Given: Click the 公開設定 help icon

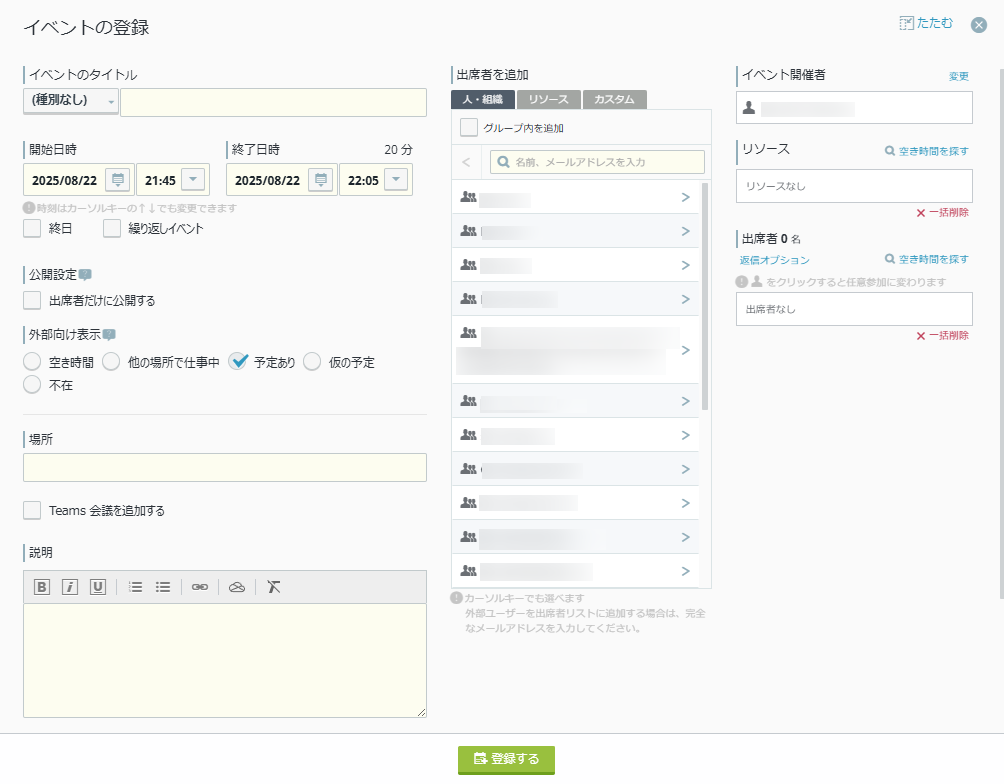Looking at the screenshot, I should 85,274.
